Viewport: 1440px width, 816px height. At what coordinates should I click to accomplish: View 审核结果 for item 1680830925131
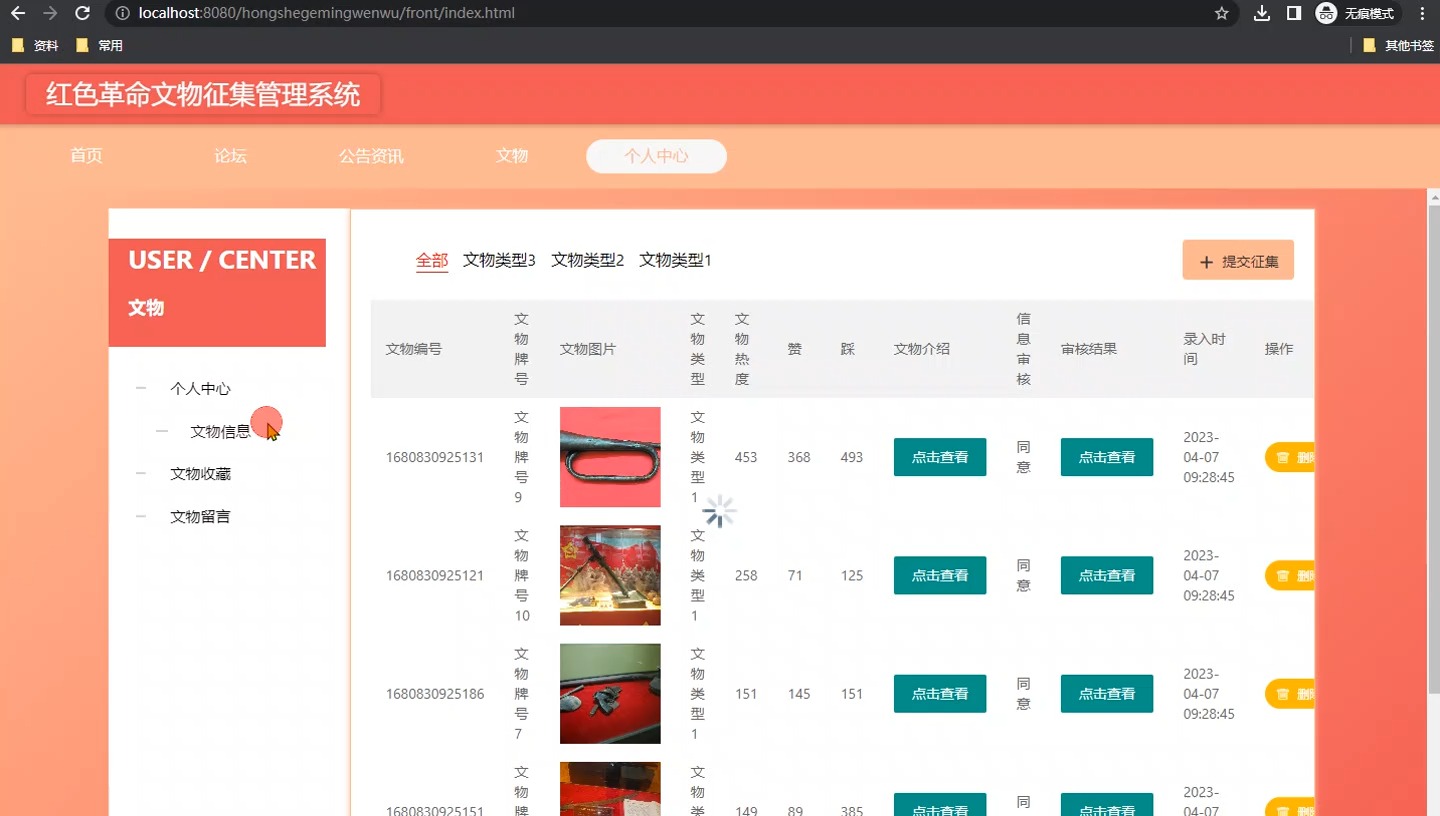[x=1107, y=457]
